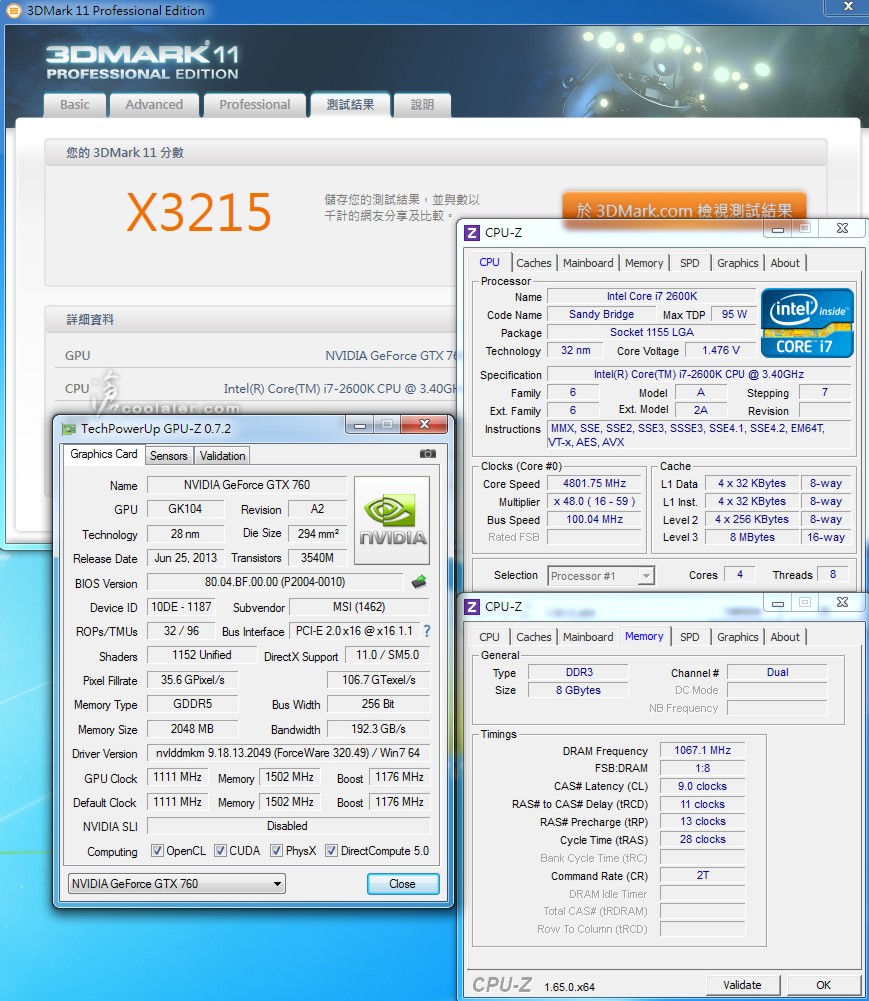869x1001 pixels.
Task: Select the Professional tab in 3DMark
Action: coord(255,105)
